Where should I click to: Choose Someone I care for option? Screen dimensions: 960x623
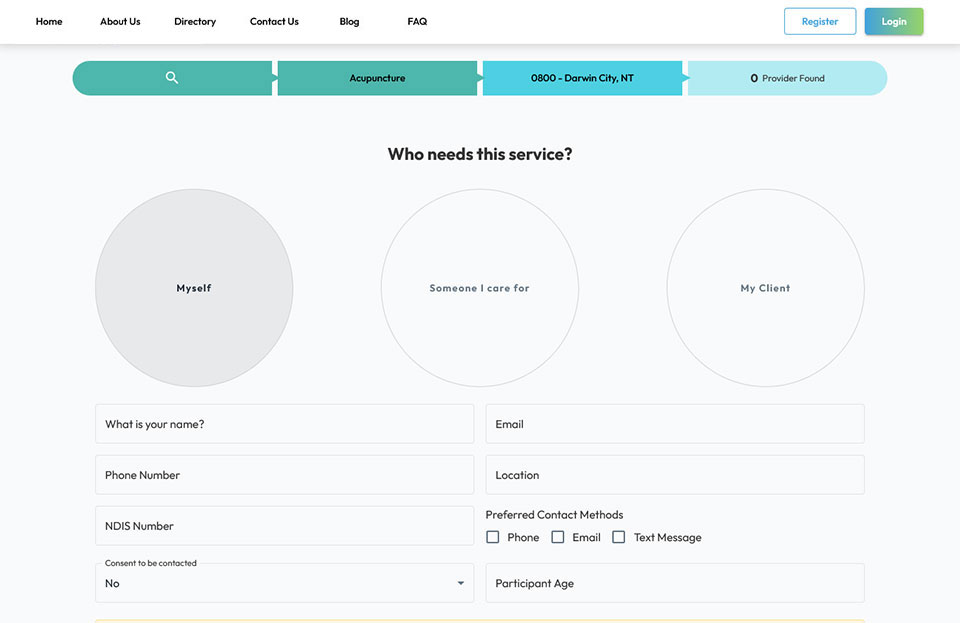click(480, 288)
